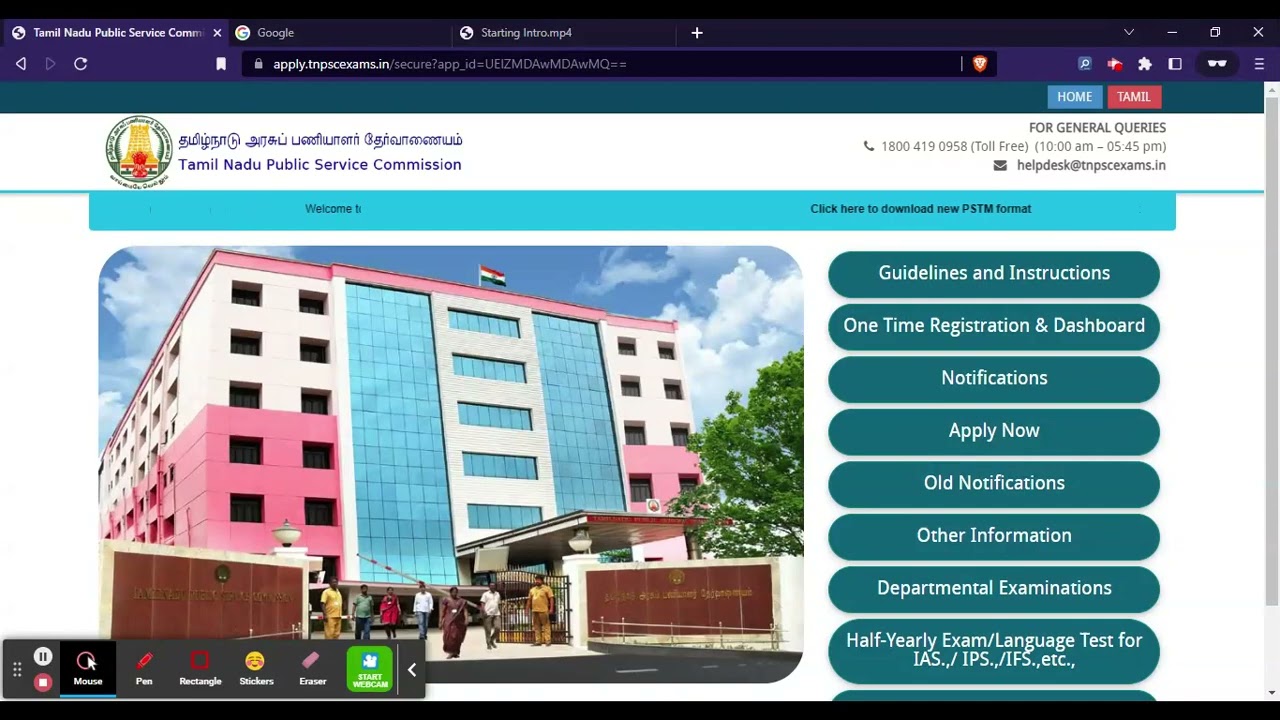Switch to the Google tab
The width and height of the screenshot is (1280, 720).
[340, 33]
